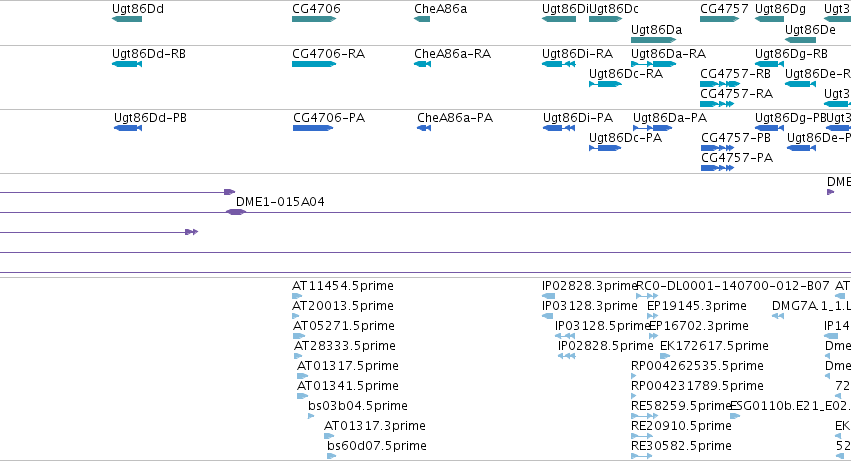
Task: Click protein Ugt86Dd-PB
Action: pyautogui.click(x=128, y=128)
